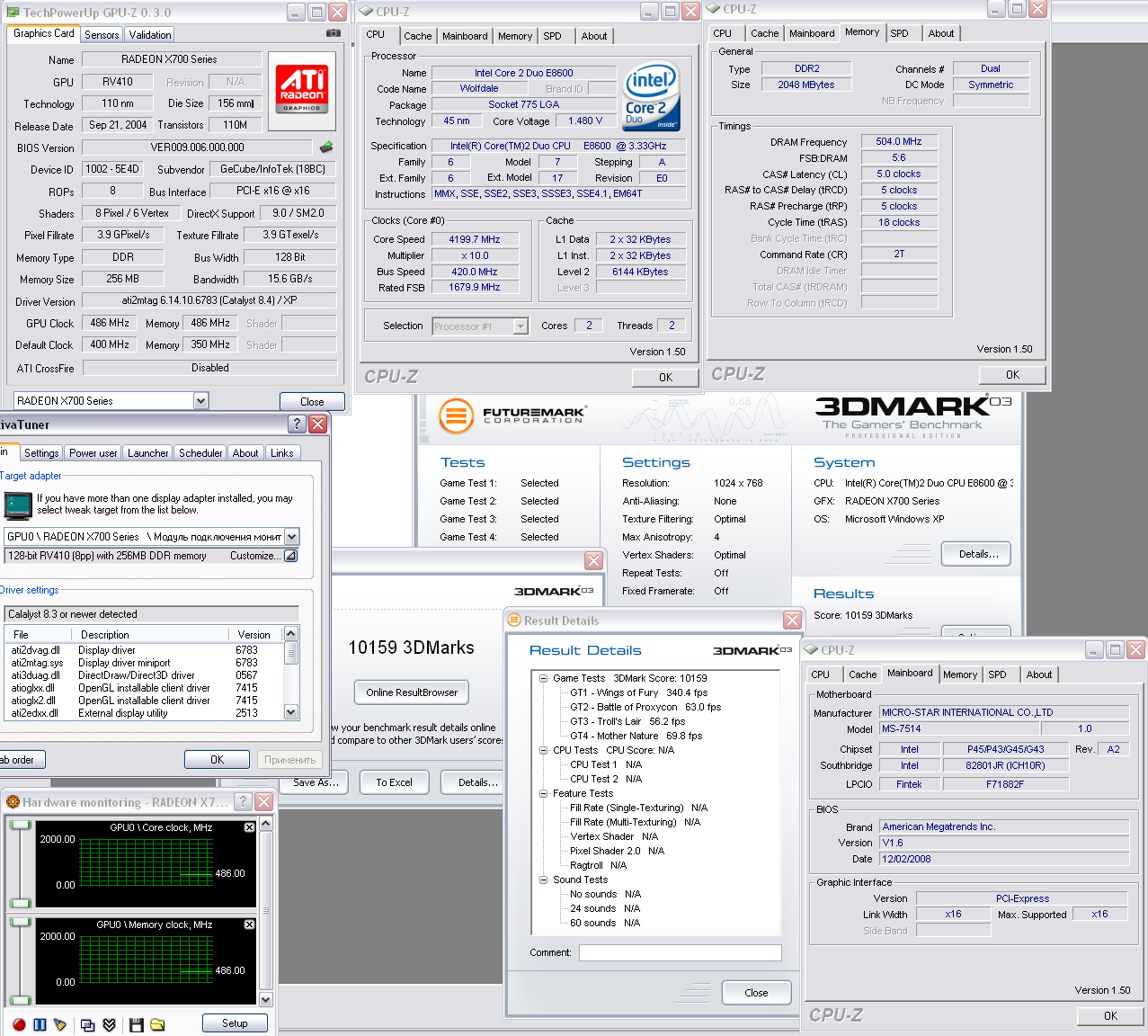
Task: Click the Setup button in Hardware monitoring
Action: coord(235,1023)
